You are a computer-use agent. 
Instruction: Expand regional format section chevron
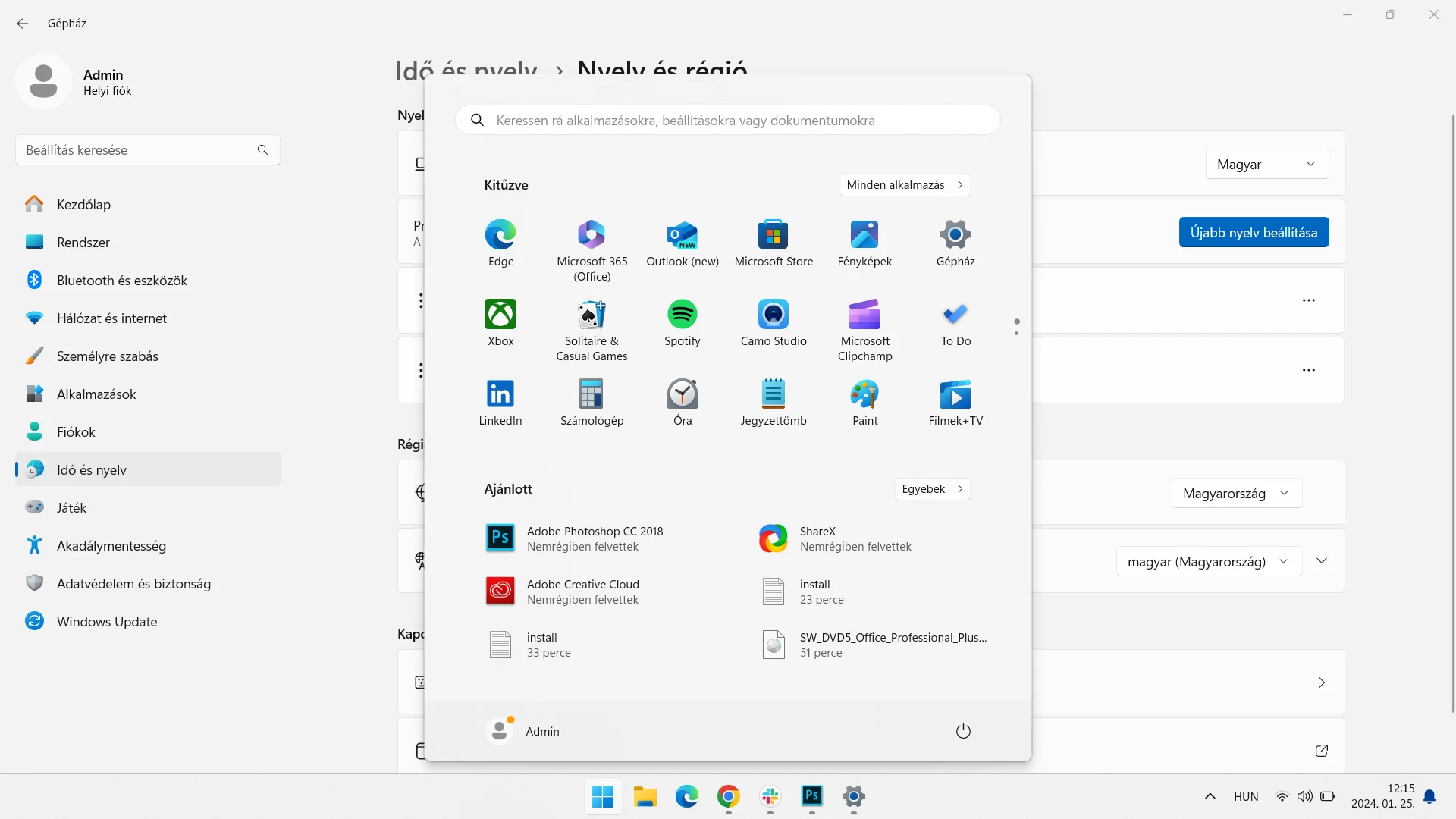coord(1322,561)
